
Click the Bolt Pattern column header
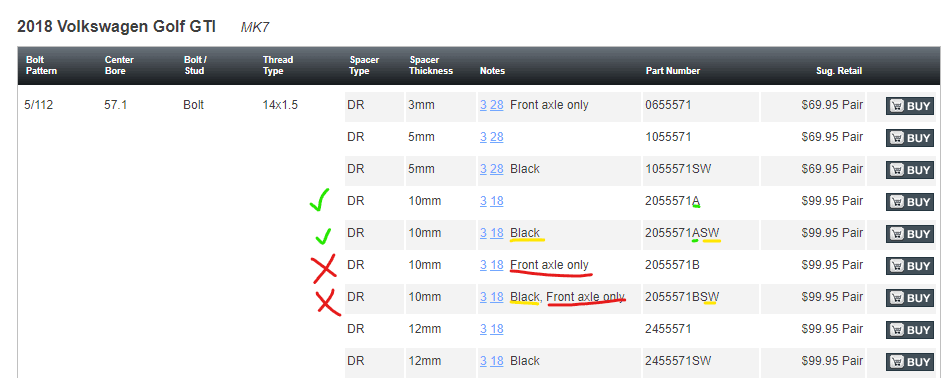(40, 65)
